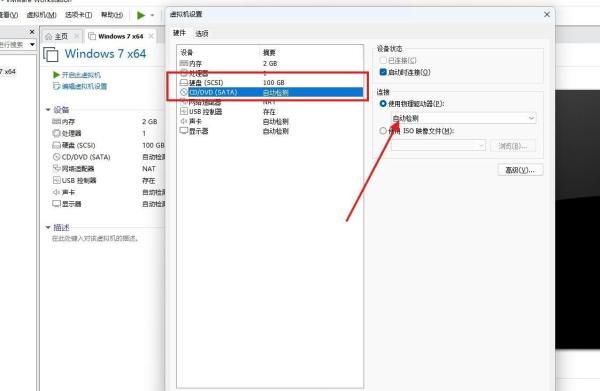Click the 编辑虚拟机设置 link
The height and width of the screenshot is (391, 600).
pos(84,86)
